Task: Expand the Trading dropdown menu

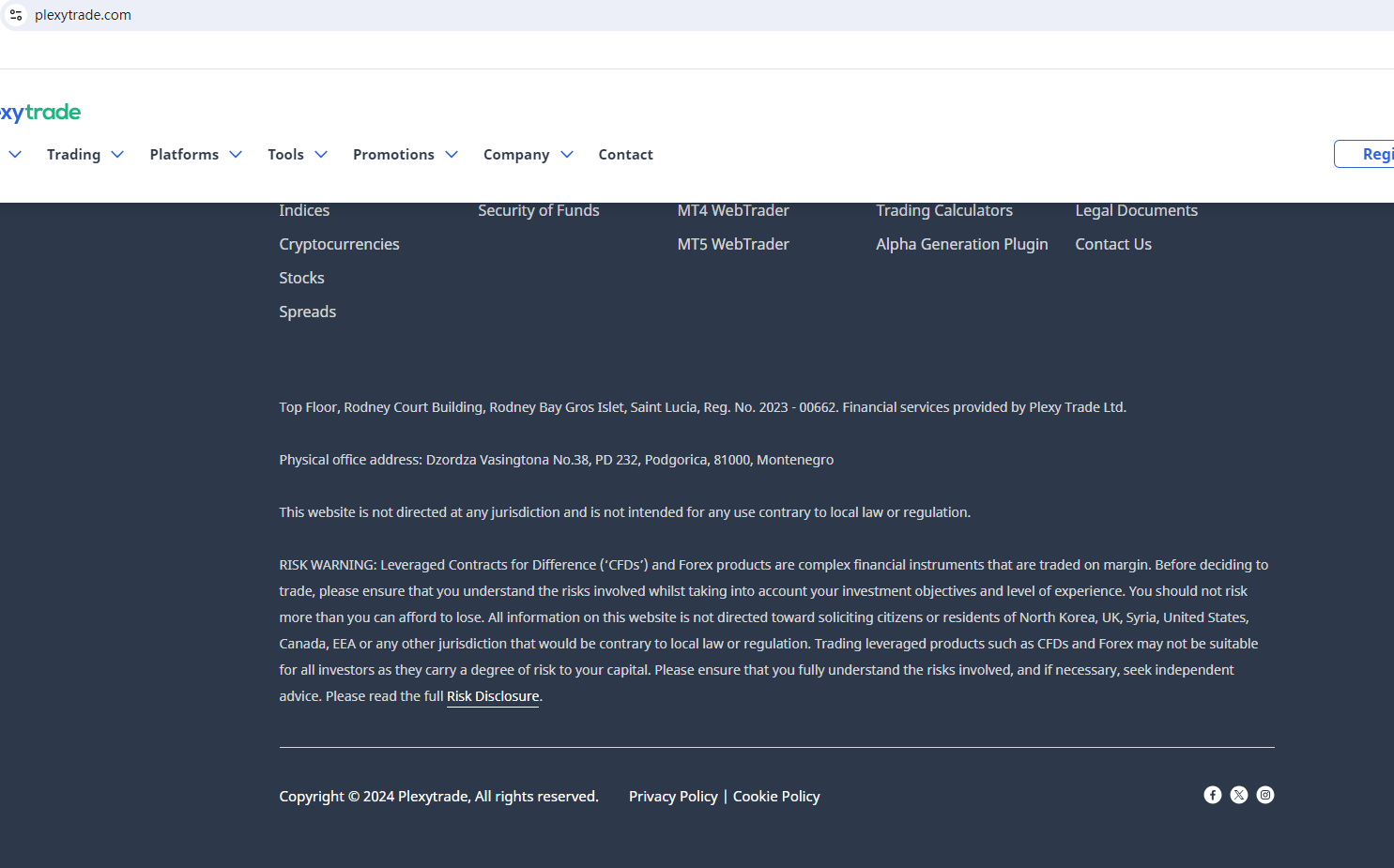Action: pyautogui.click(x=85, y=155)
